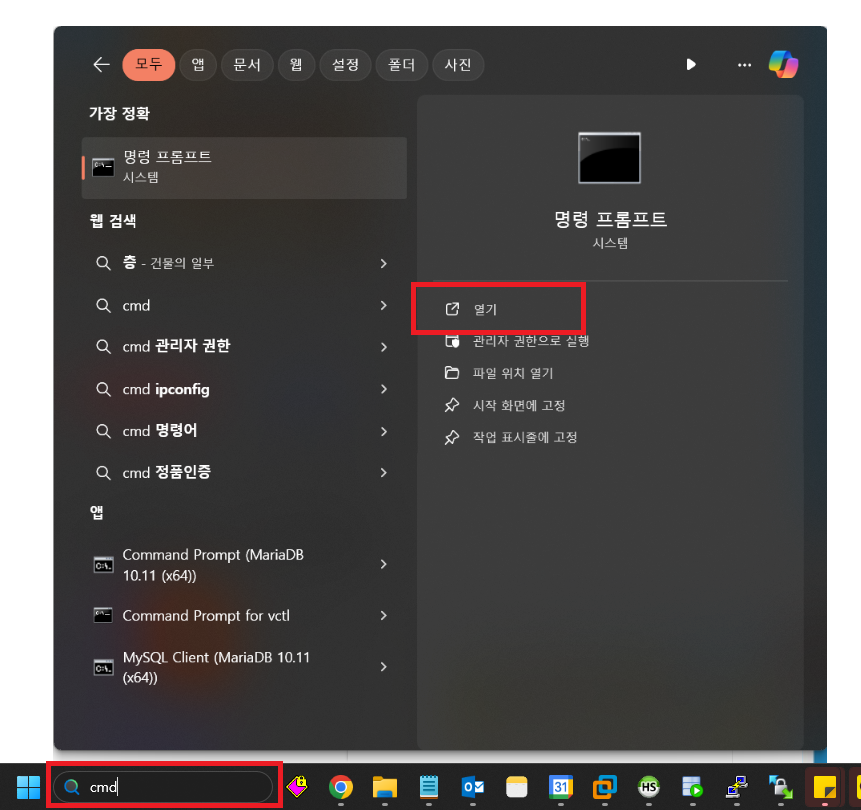Open the network computers taskbar icon
The image size is (861, 810).
[736, 787]
